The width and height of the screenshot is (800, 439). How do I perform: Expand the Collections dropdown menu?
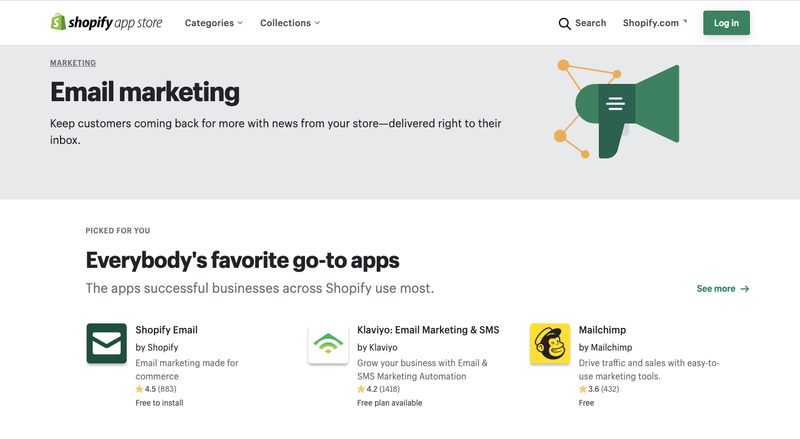coord(290,23)
